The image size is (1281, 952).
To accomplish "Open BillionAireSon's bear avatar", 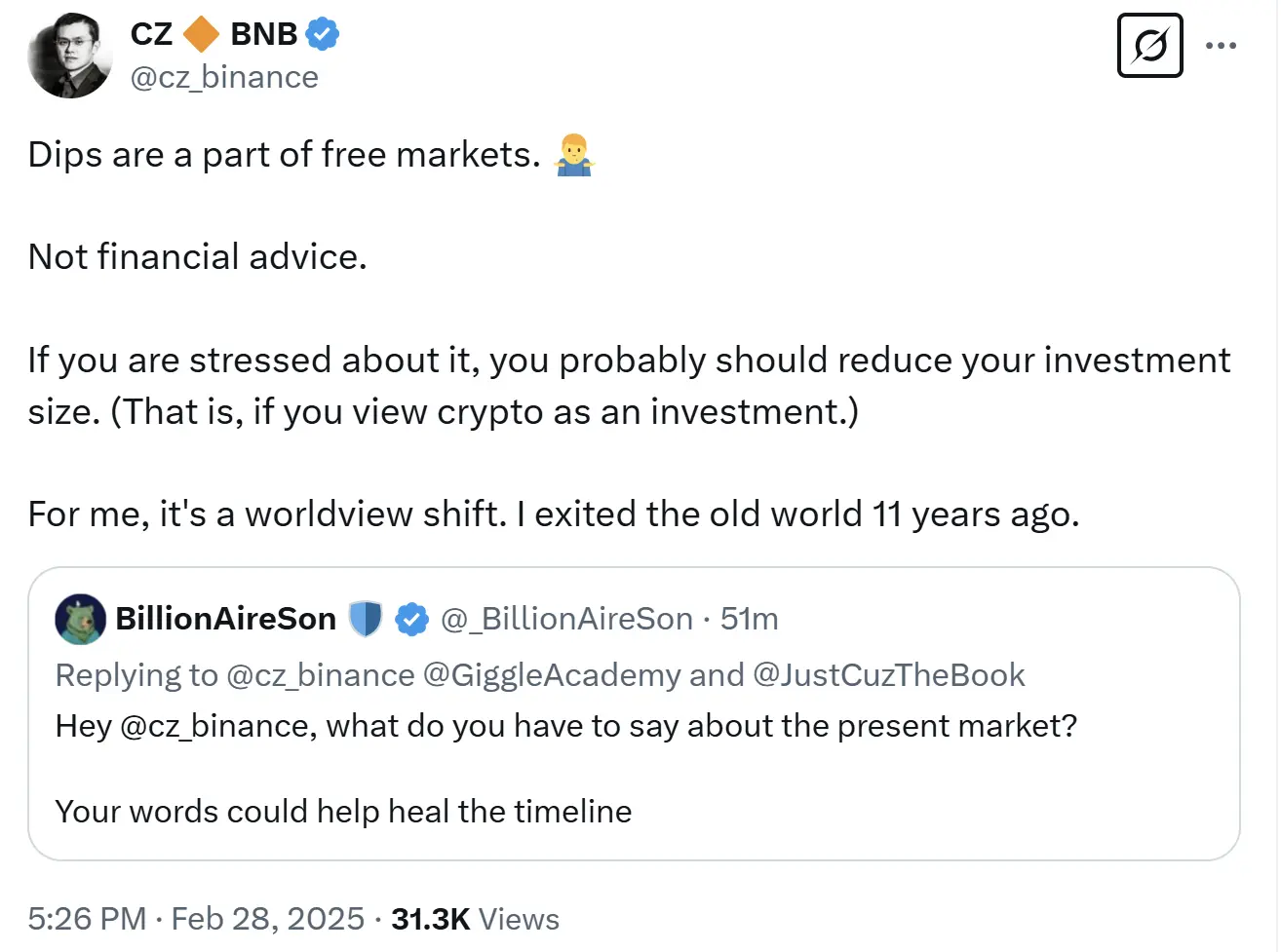I will click(80, 619).
